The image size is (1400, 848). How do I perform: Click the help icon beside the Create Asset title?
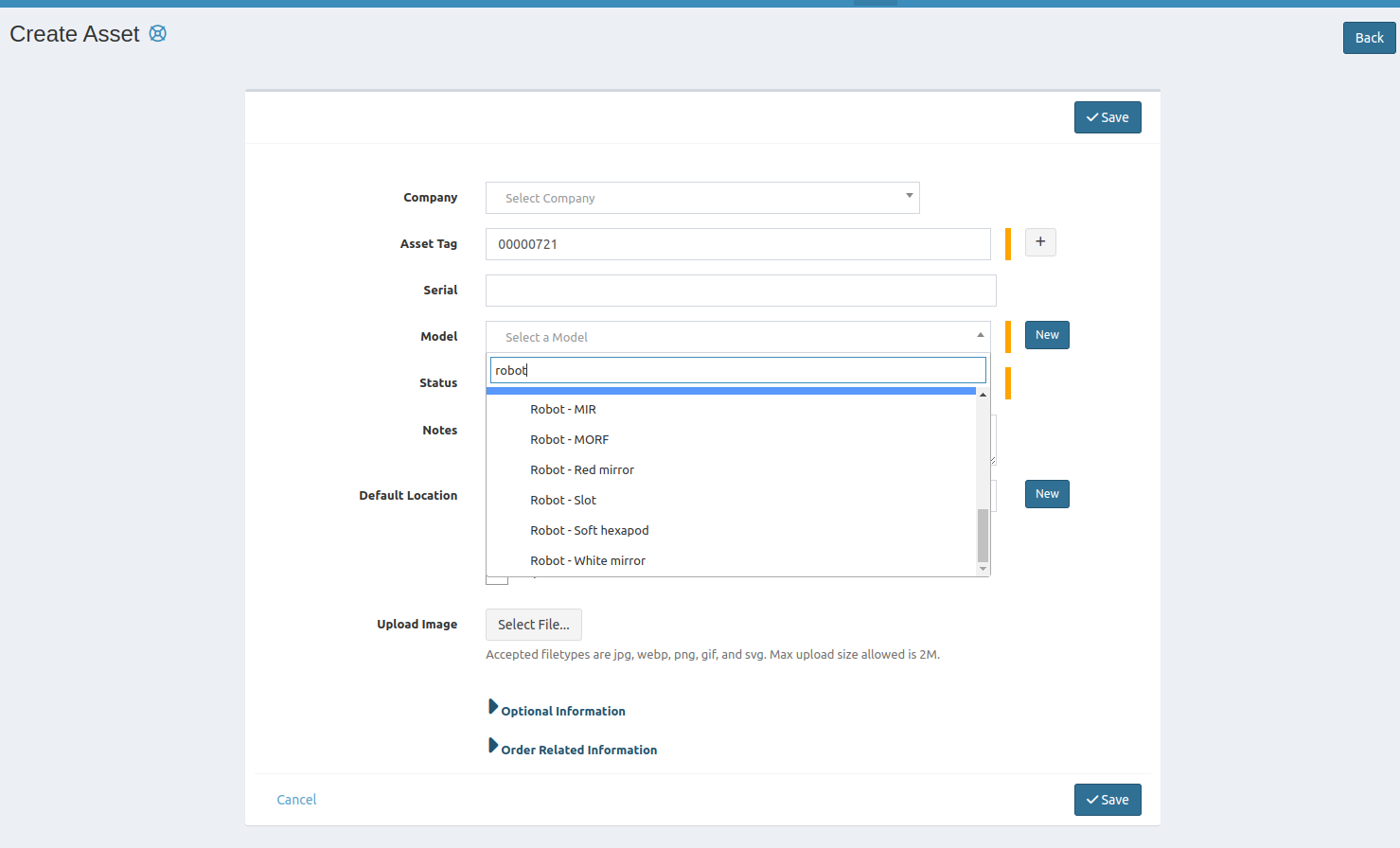tap(157, 33)
